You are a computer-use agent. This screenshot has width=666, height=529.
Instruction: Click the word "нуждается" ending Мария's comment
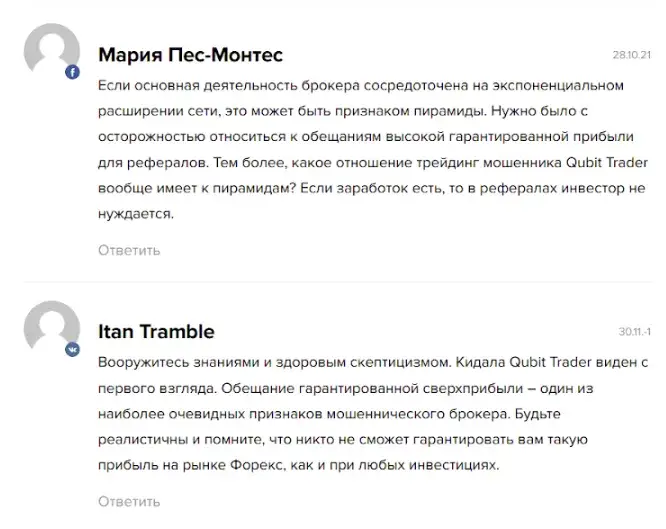click(135, 214)
